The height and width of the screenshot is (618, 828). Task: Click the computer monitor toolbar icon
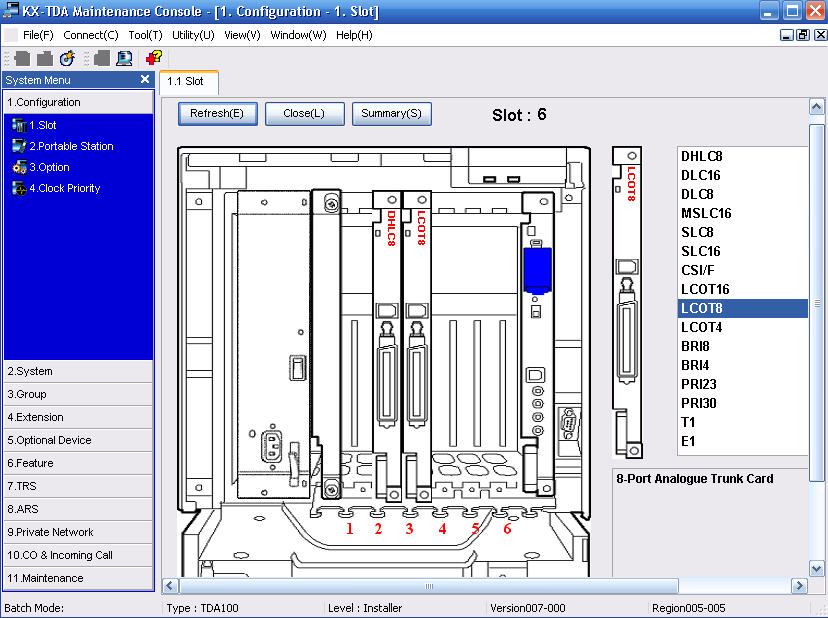124,58
